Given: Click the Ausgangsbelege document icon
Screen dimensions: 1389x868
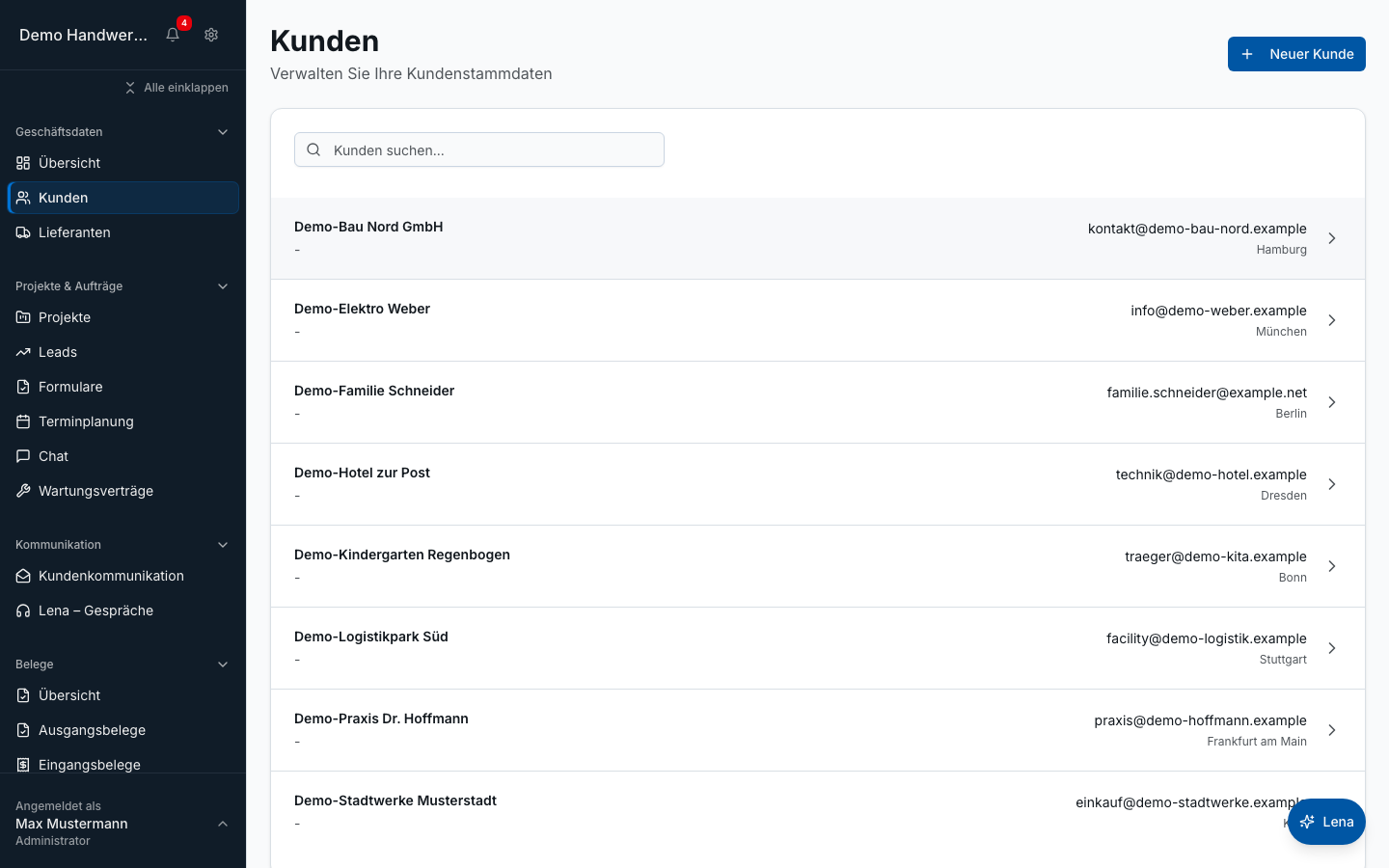Looking at the screenshot, I should coord(23,730).
